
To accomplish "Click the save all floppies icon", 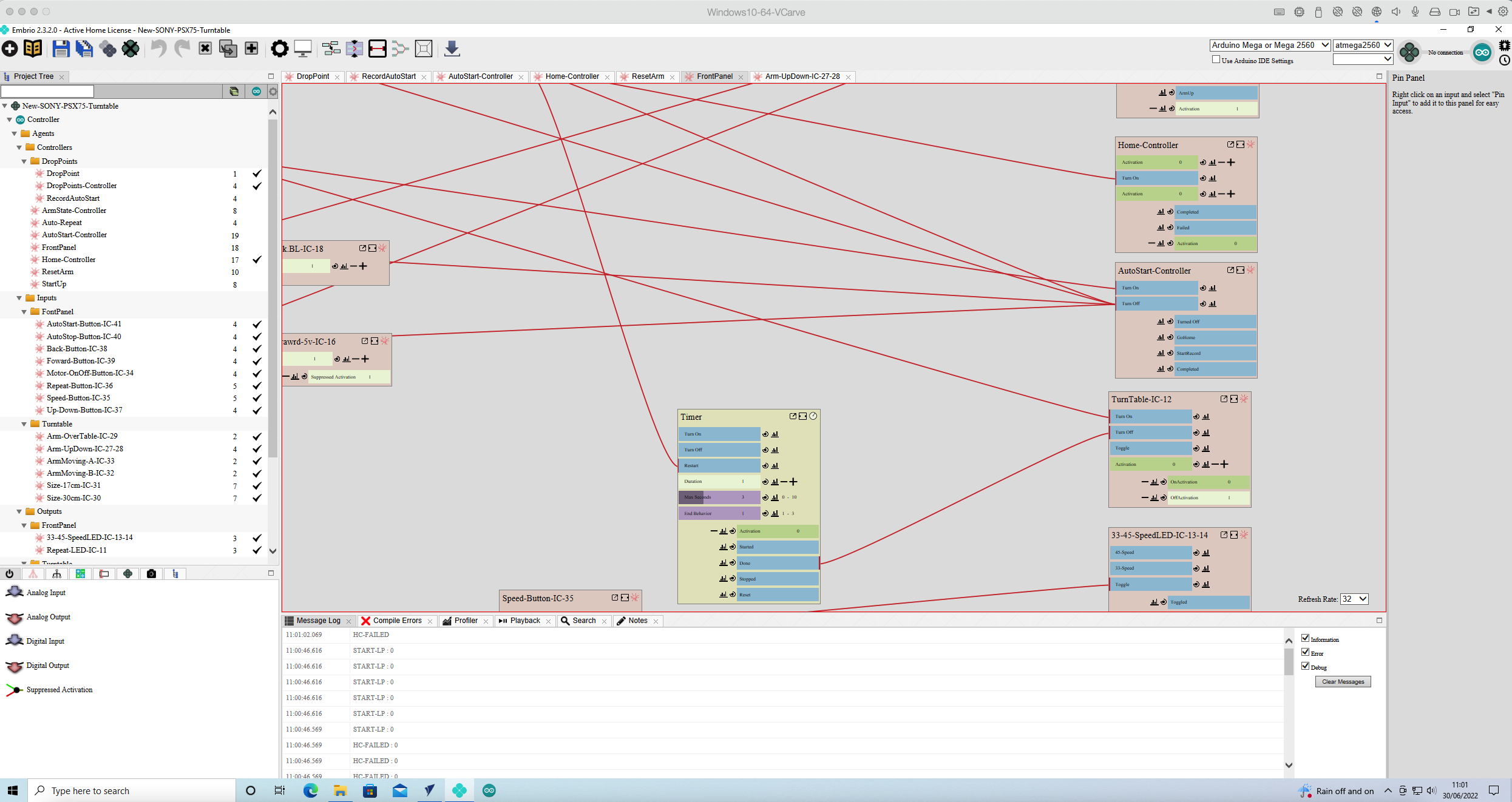I will tap(84, 49).
